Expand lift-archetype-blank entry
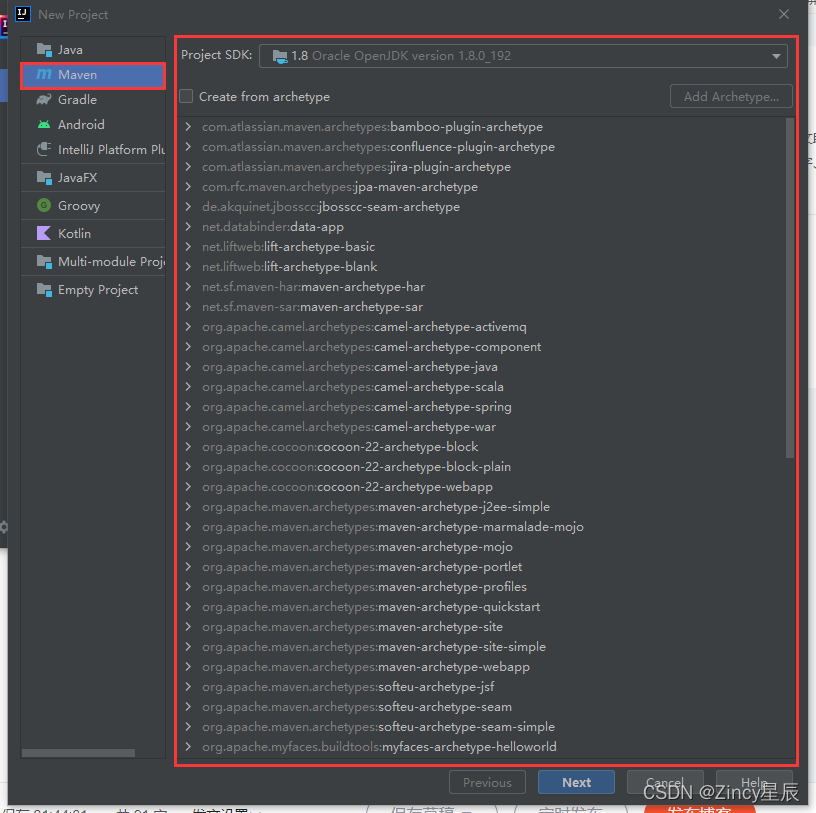The height and width of the screenshot is (813, 816). (x=188, y=266)
